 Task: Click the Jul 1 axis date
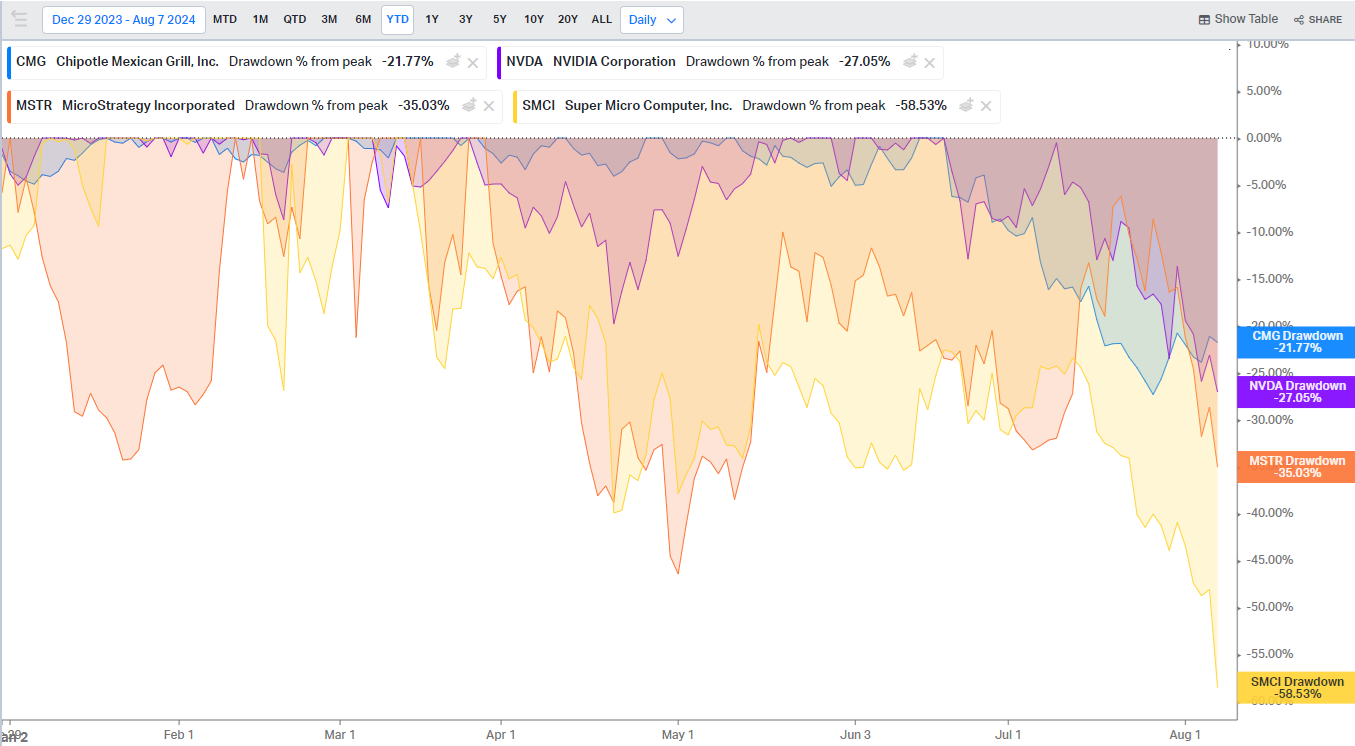pyautogui.click(x=1008, y=734)
